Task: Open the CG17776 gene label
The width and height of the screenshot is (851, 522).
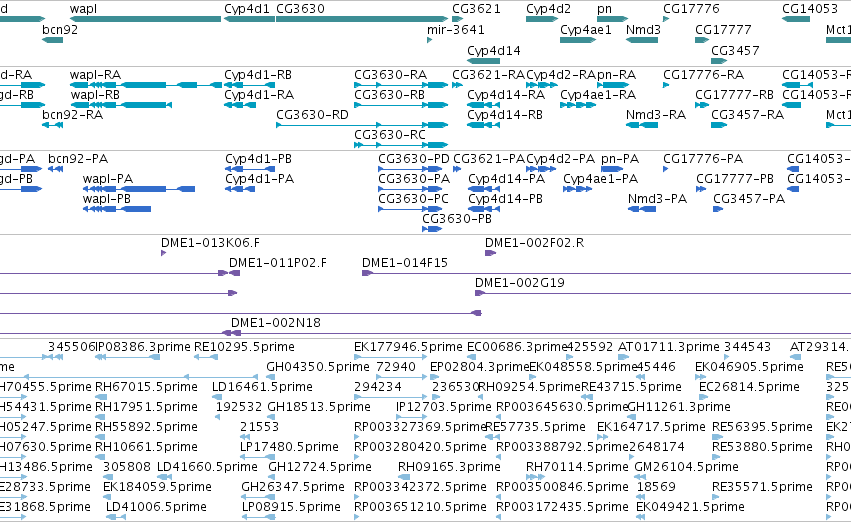Action: click(x=691, y=9)
